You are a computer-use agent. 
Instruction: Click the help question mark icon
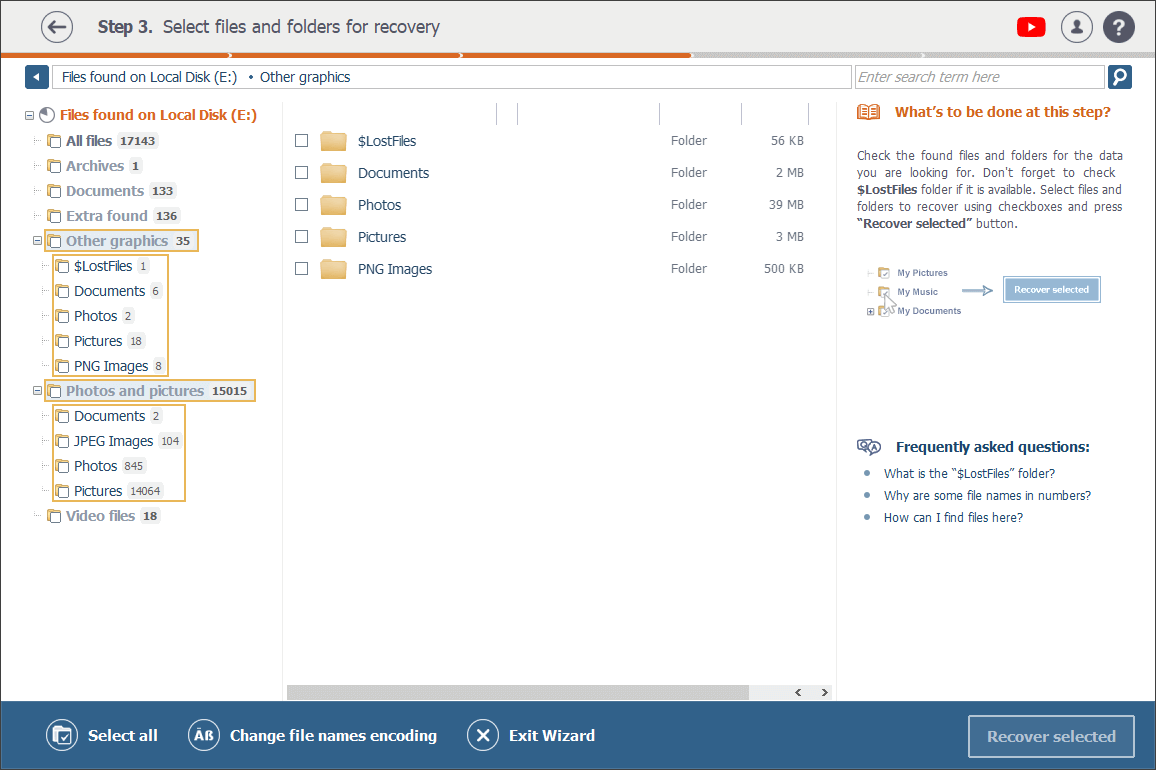click(1119, 27)
